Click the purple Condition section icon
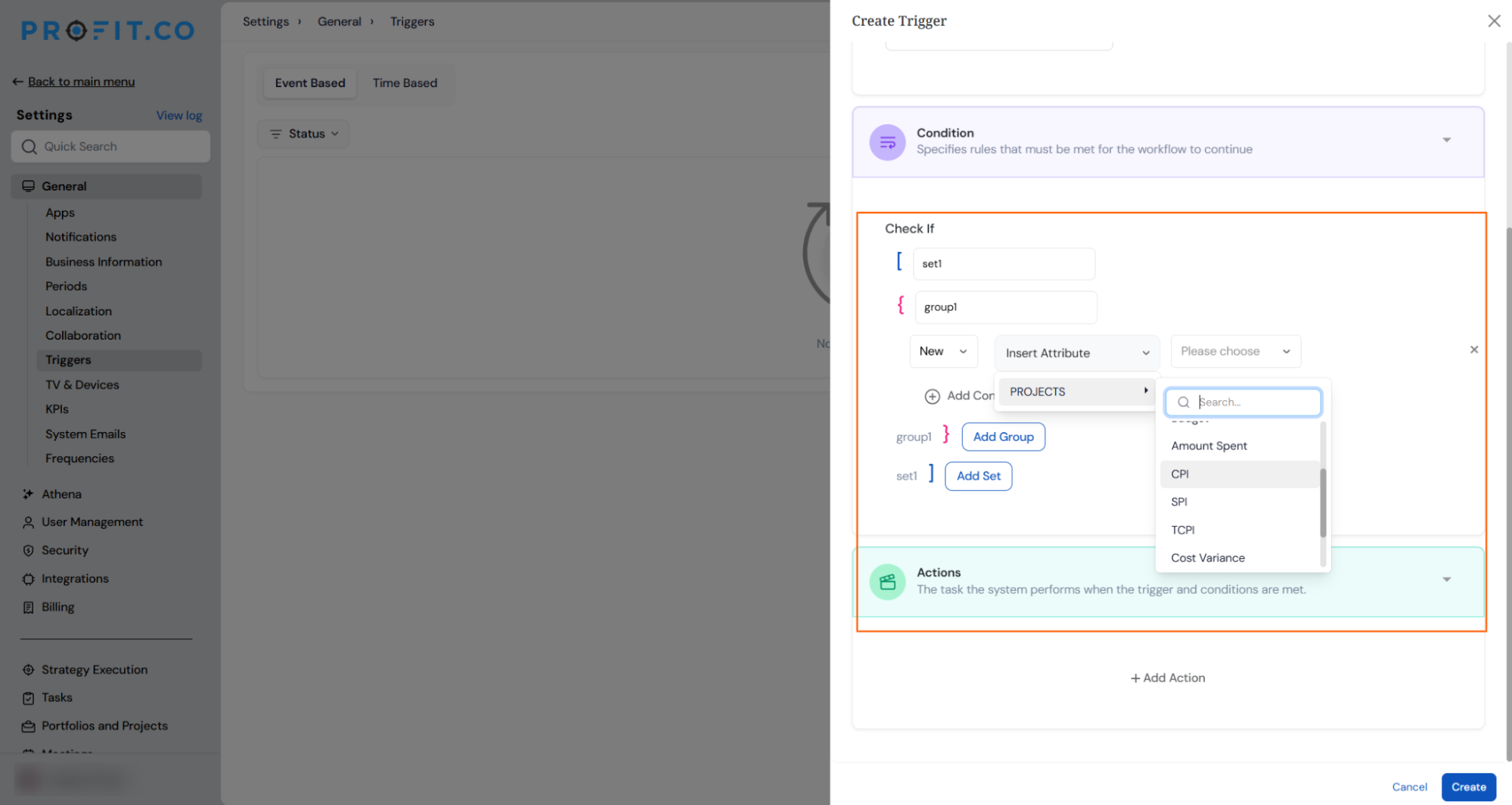1512x805 pixels. [887, 141]
